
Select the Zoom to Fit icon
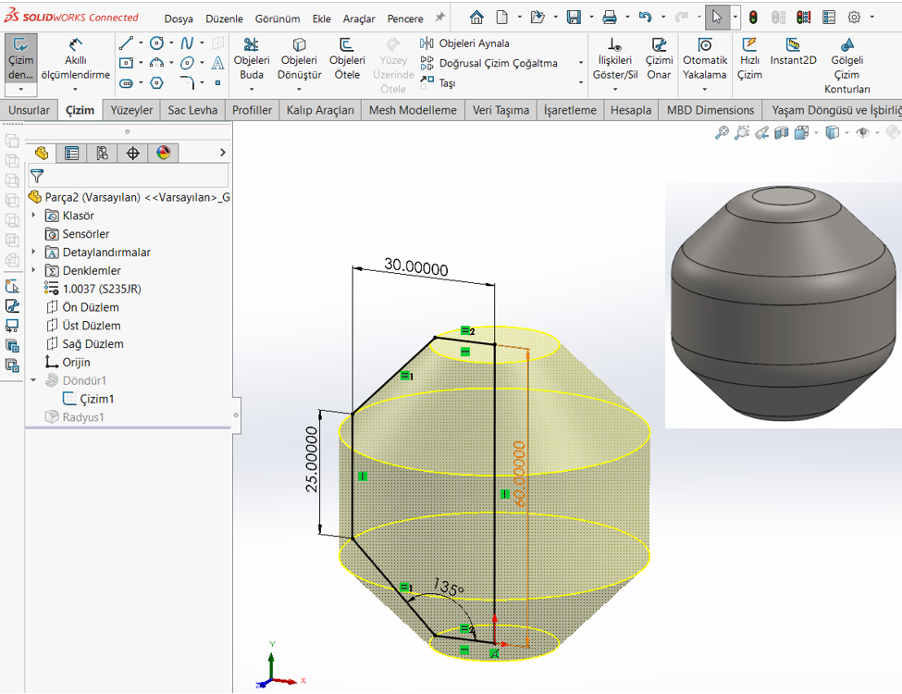pyautogui.click(x=721, y=132)
